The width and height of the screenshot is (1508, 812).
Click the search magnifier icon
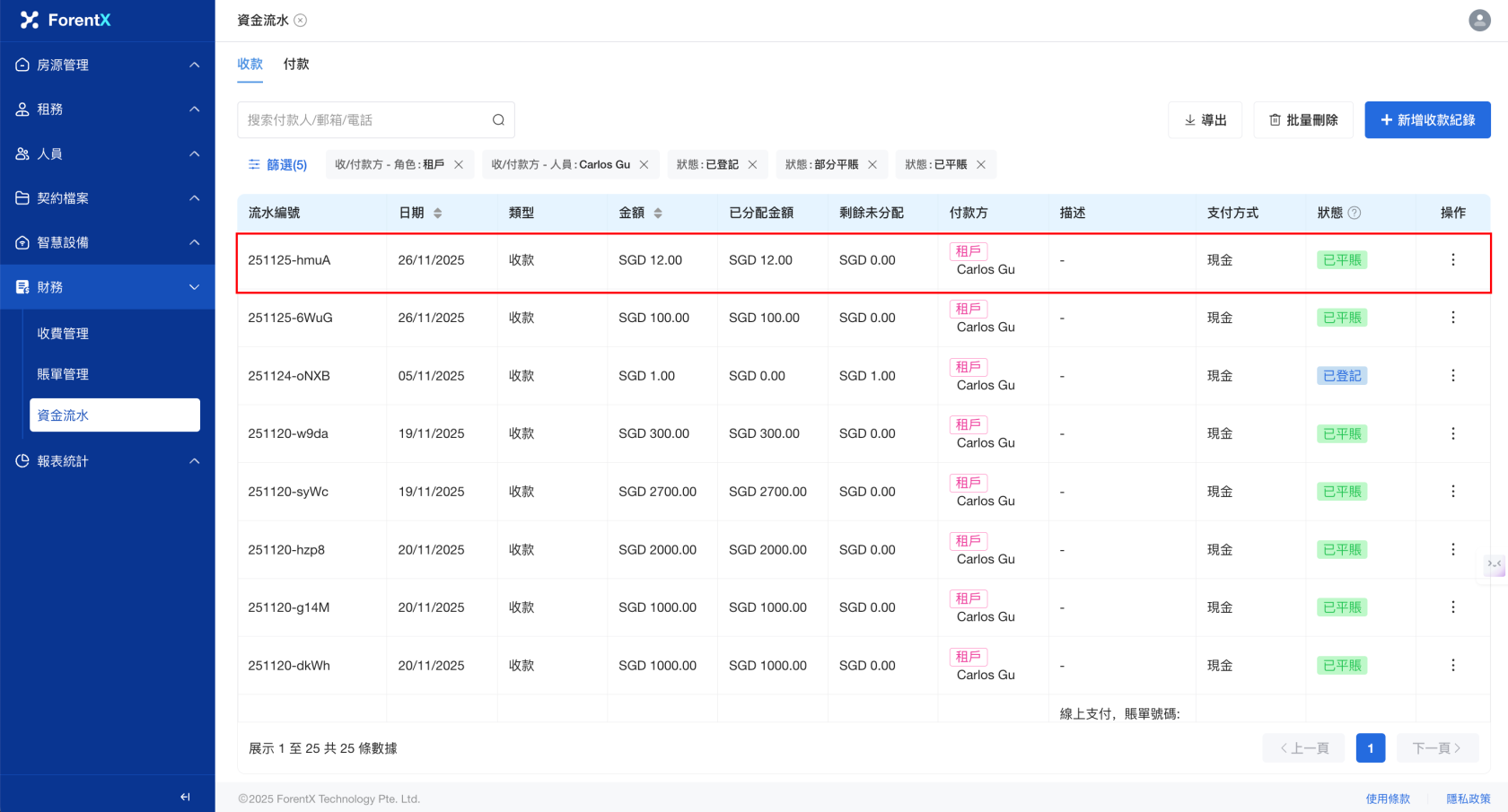[x=498, y=120]
